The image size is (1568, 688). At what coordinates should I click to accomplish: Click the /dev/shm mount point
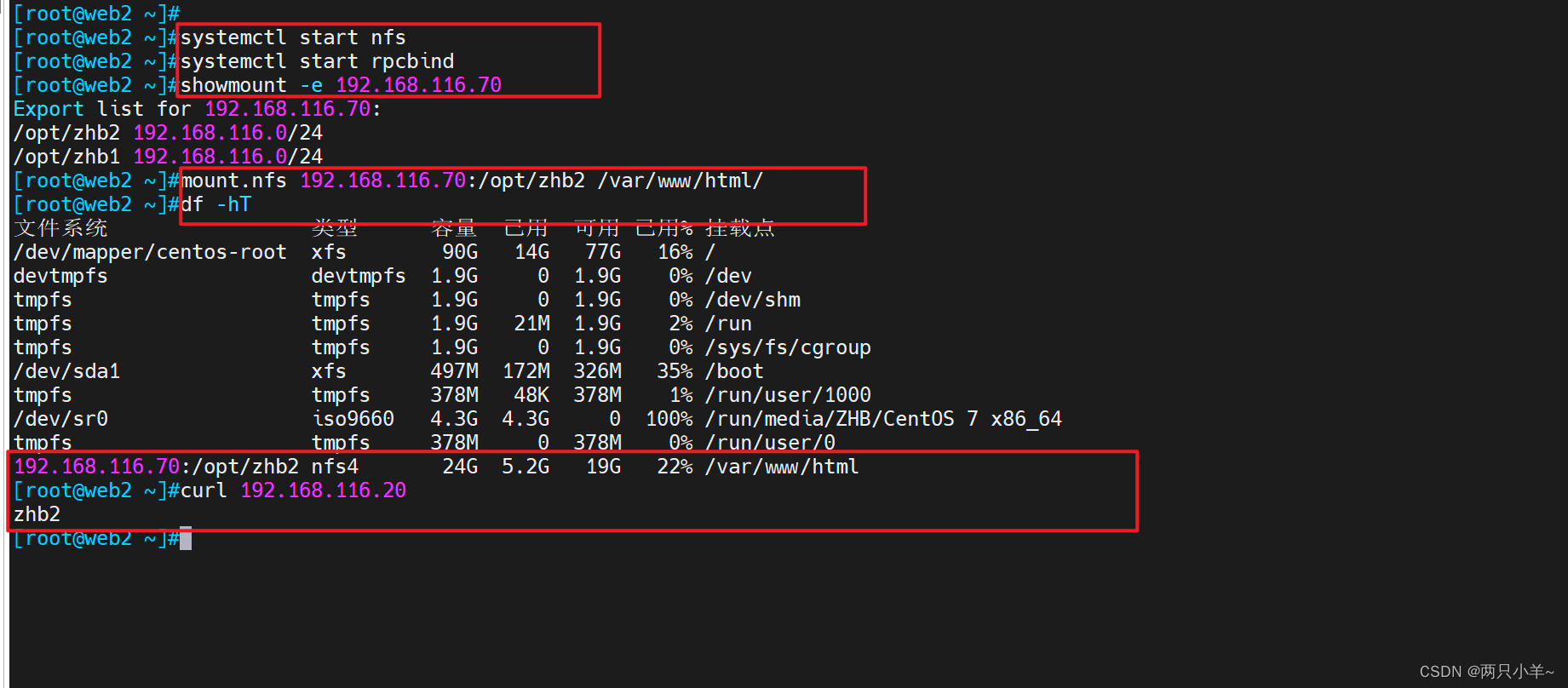753,300
